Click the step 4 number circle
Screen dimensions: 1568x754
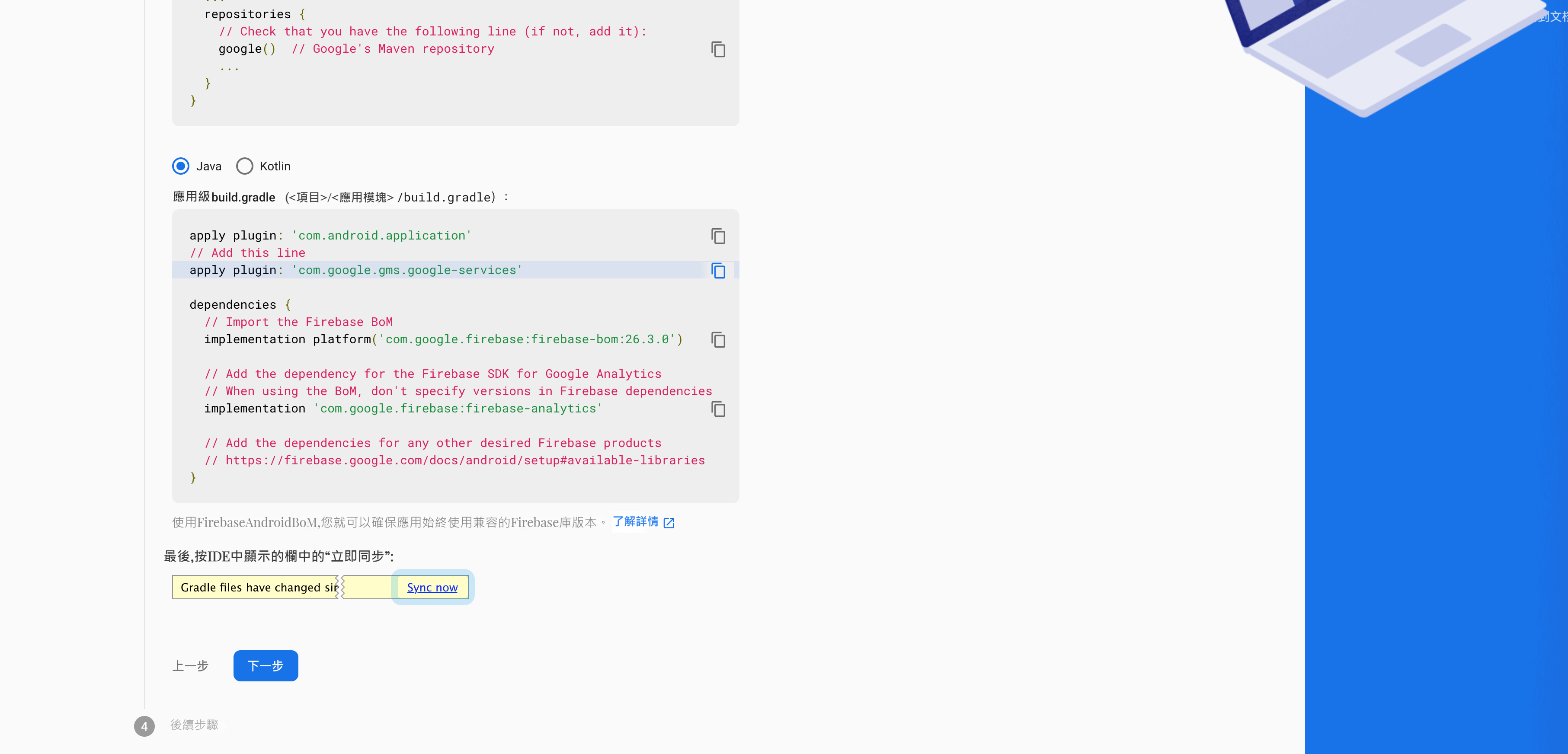[144, 725]
